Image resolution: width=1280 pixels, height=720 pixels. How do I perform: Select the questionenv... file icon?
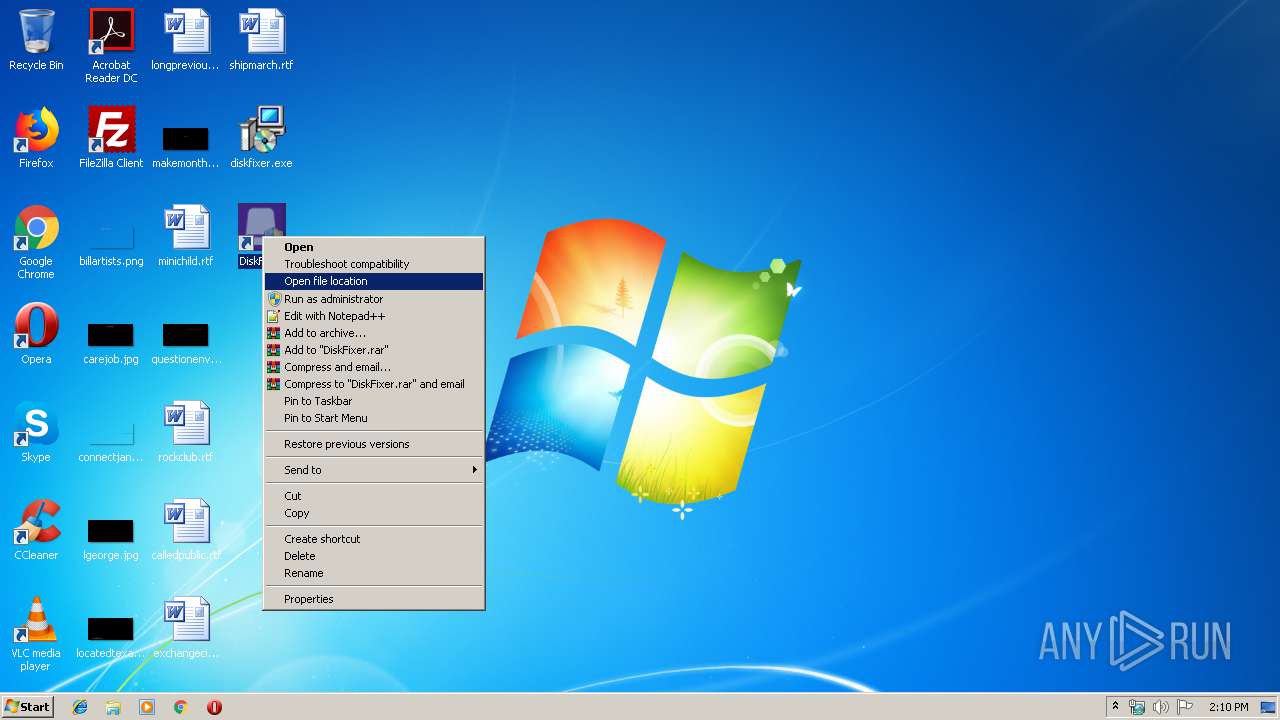pyautogui.click(x=186, y=343)
